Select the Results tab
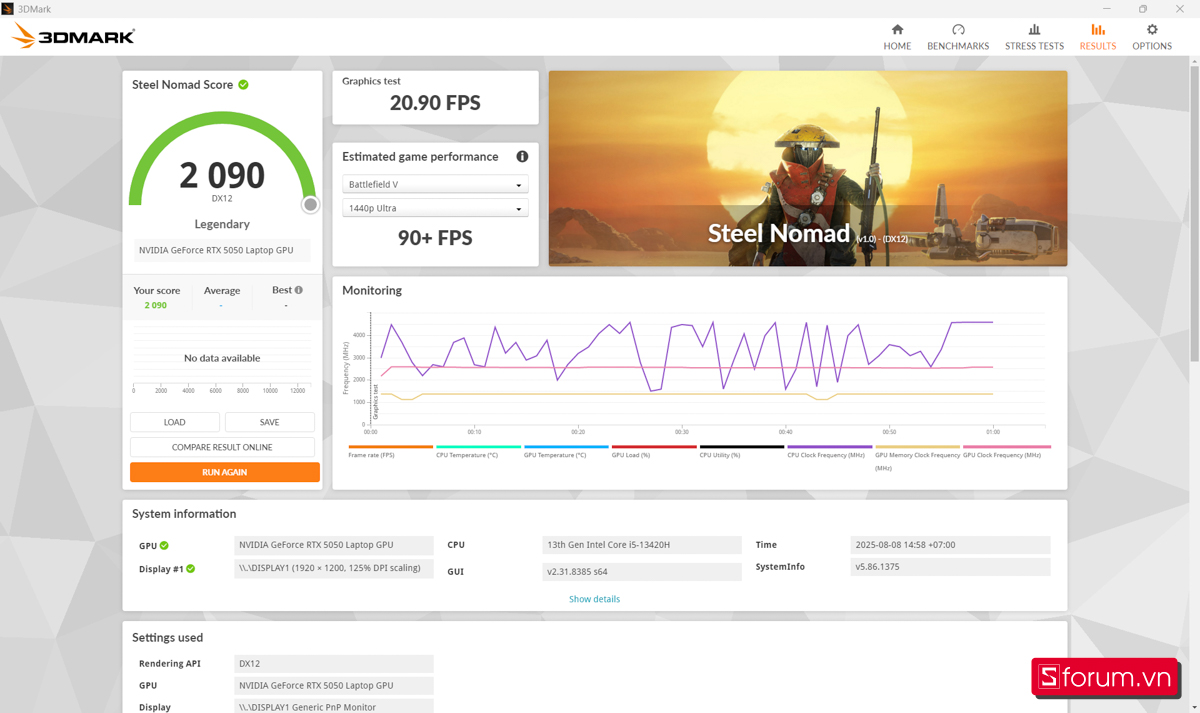The width and height of the screenshot is (1200, 713). pos(1097,37)
